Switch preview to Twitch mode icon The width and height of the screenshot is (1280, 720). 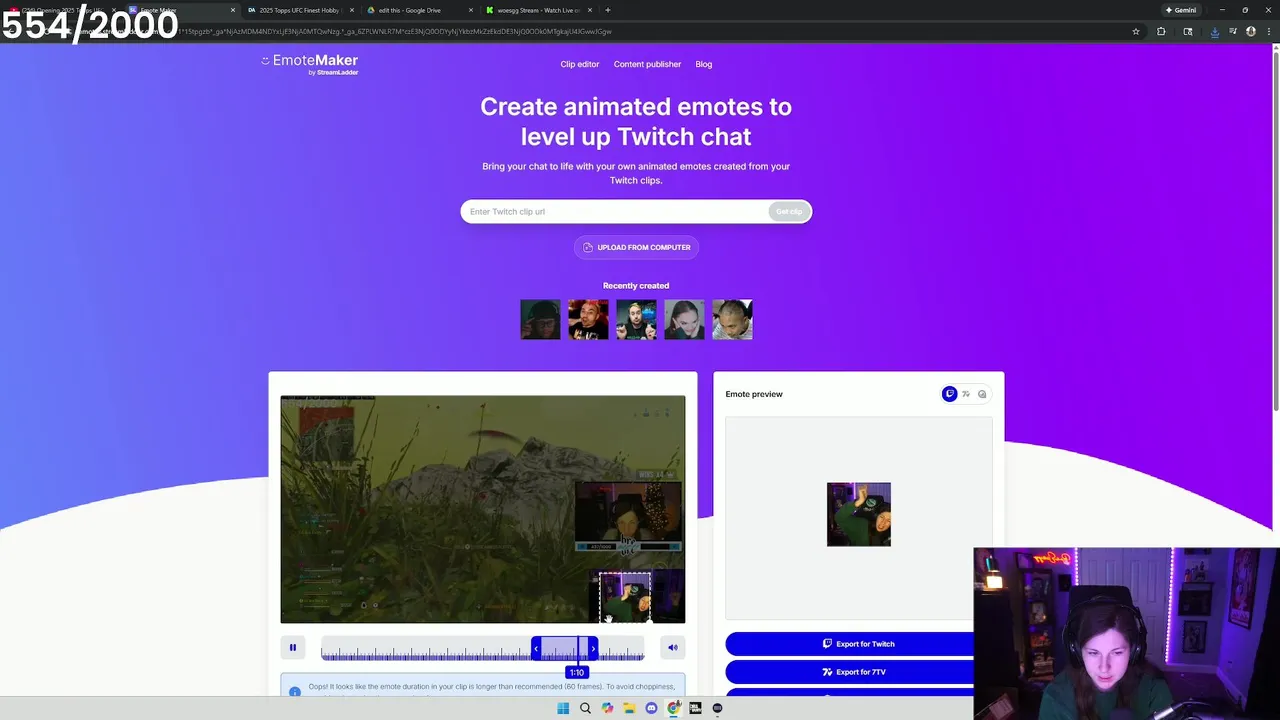point(949,394)
